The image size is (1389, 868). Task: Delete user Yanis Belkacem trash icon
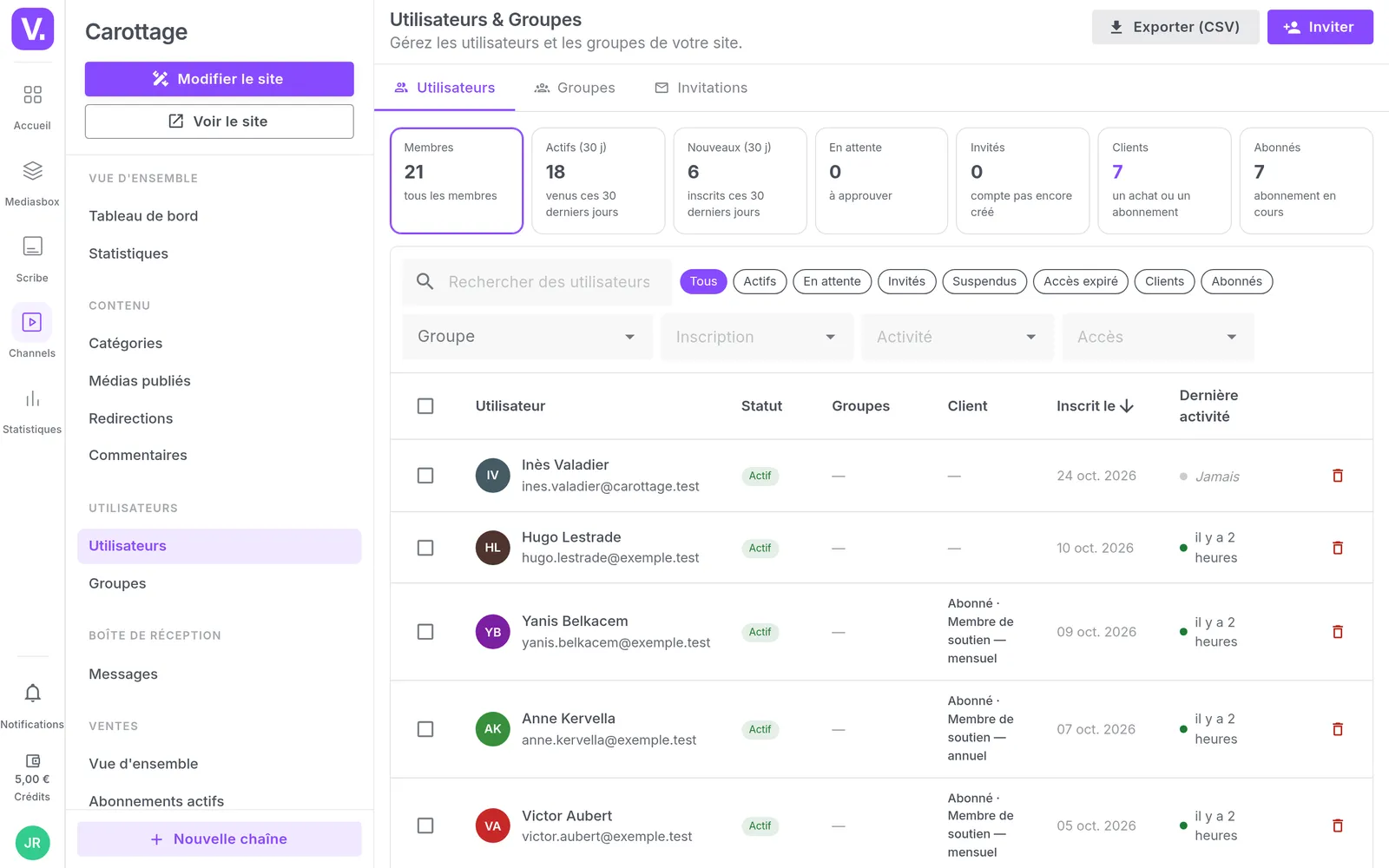tap(1338, 632)
